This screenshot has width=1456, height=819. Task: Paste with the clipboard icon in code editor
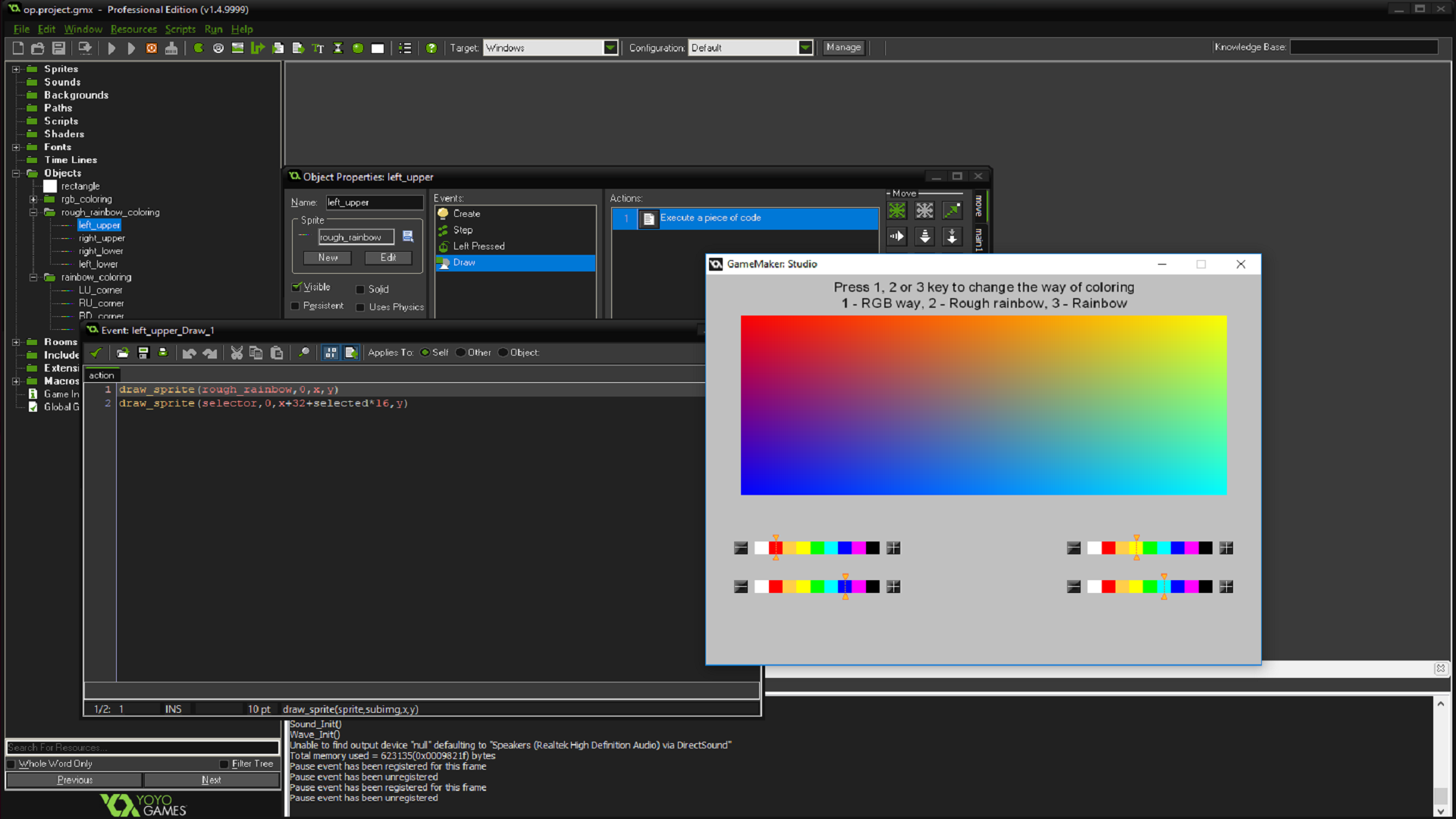[x=277, y=353]
